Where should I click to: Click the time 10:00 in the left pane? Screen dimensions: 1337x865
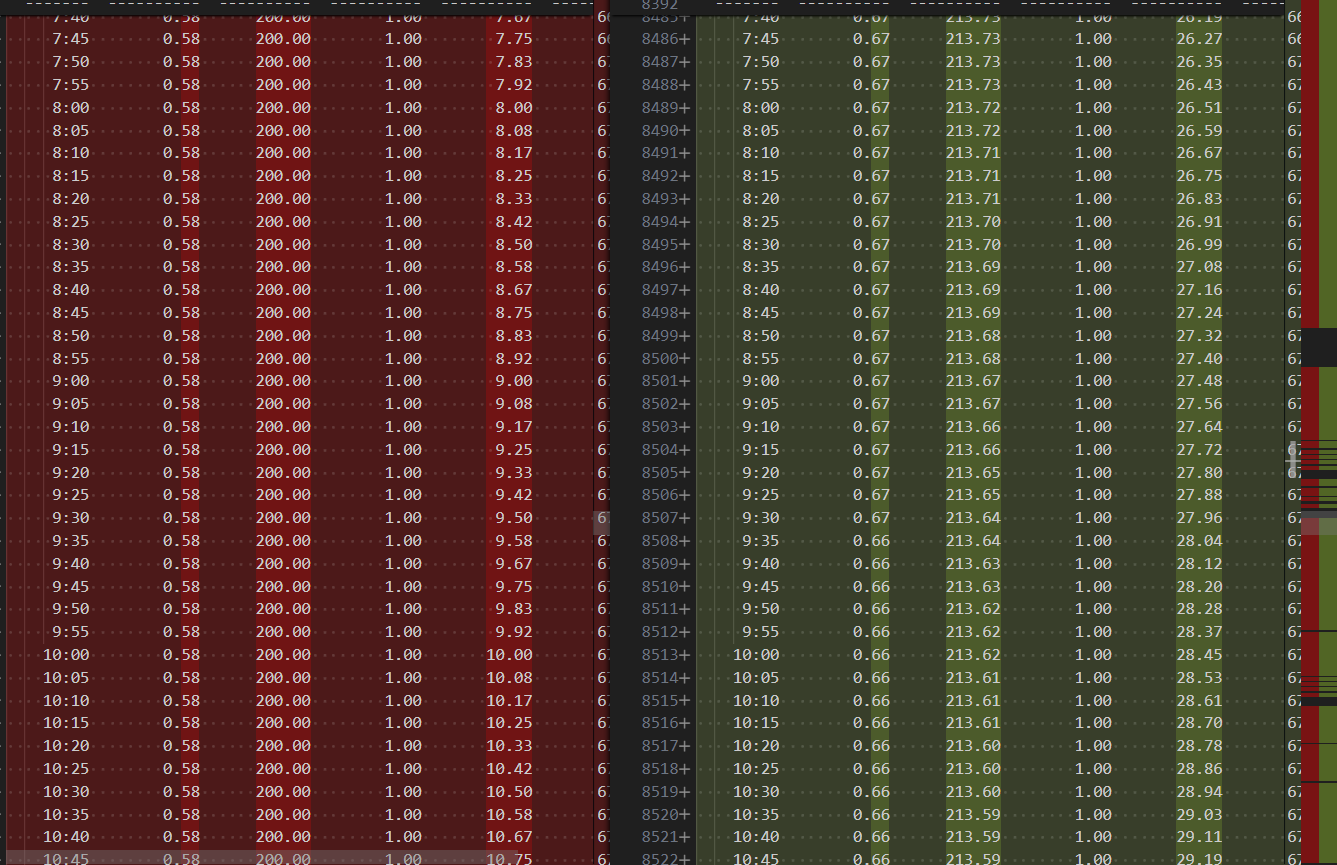click(66, 655)
